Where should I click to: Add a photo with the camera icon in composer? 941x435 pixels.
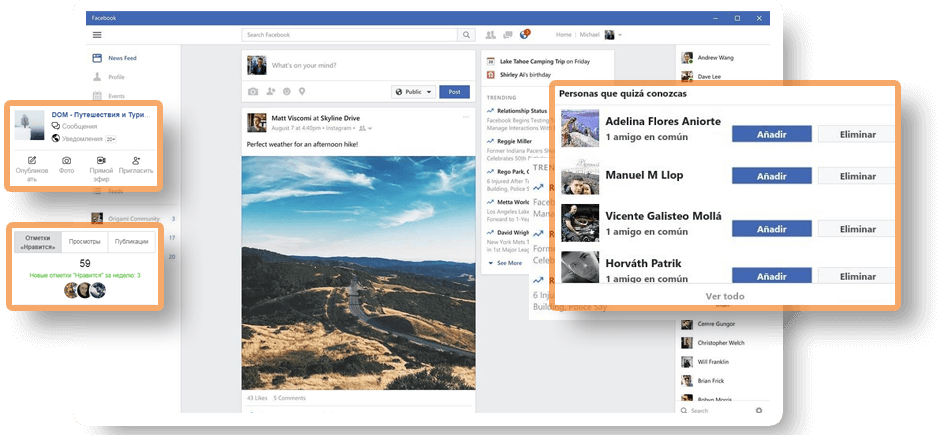click(x=253, y=92)
